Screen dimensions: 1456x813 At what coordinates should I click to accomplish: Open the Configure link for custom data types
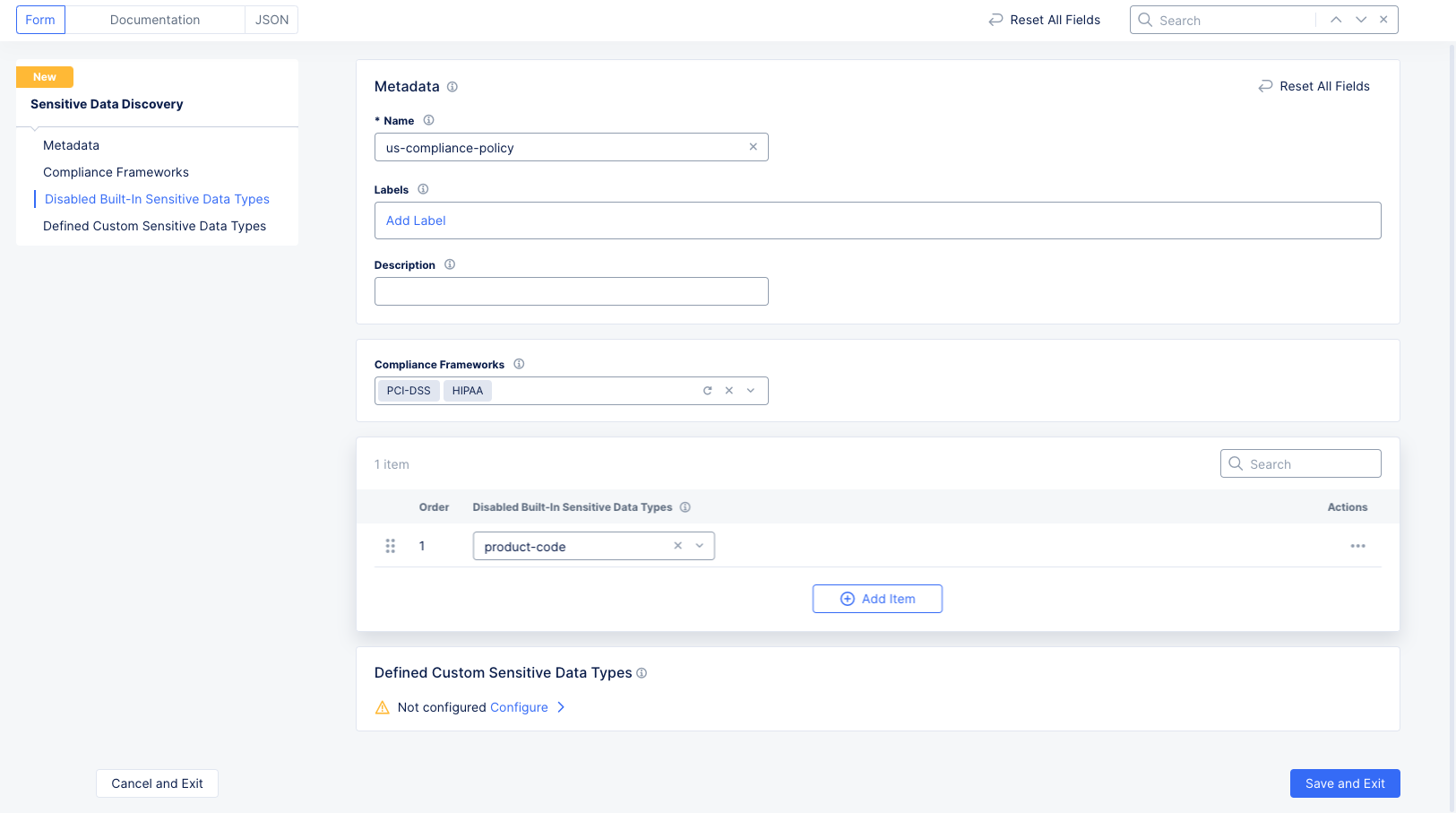coord(520,707)
